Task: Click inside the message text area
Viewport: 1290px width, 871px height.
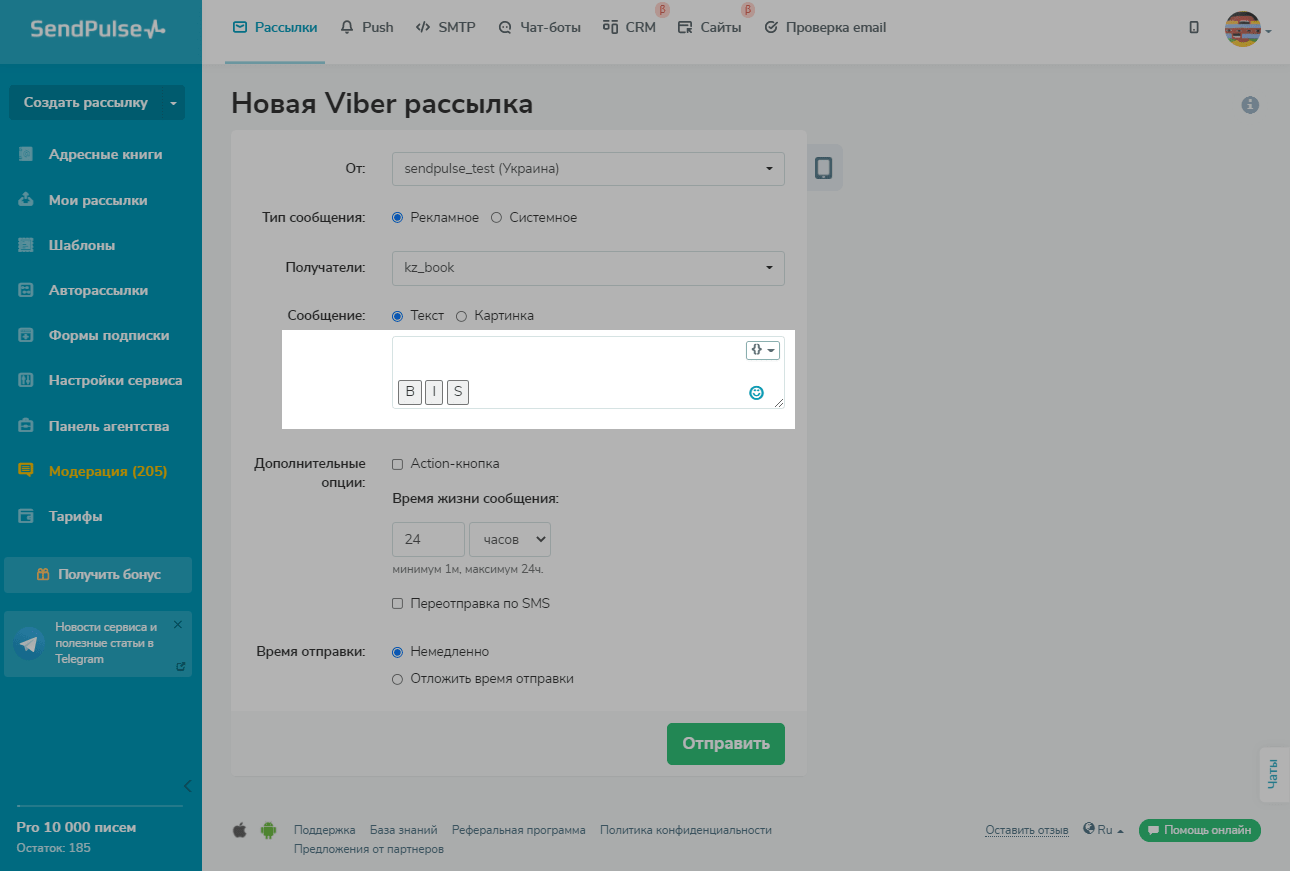Action: (x=588, y=372)
